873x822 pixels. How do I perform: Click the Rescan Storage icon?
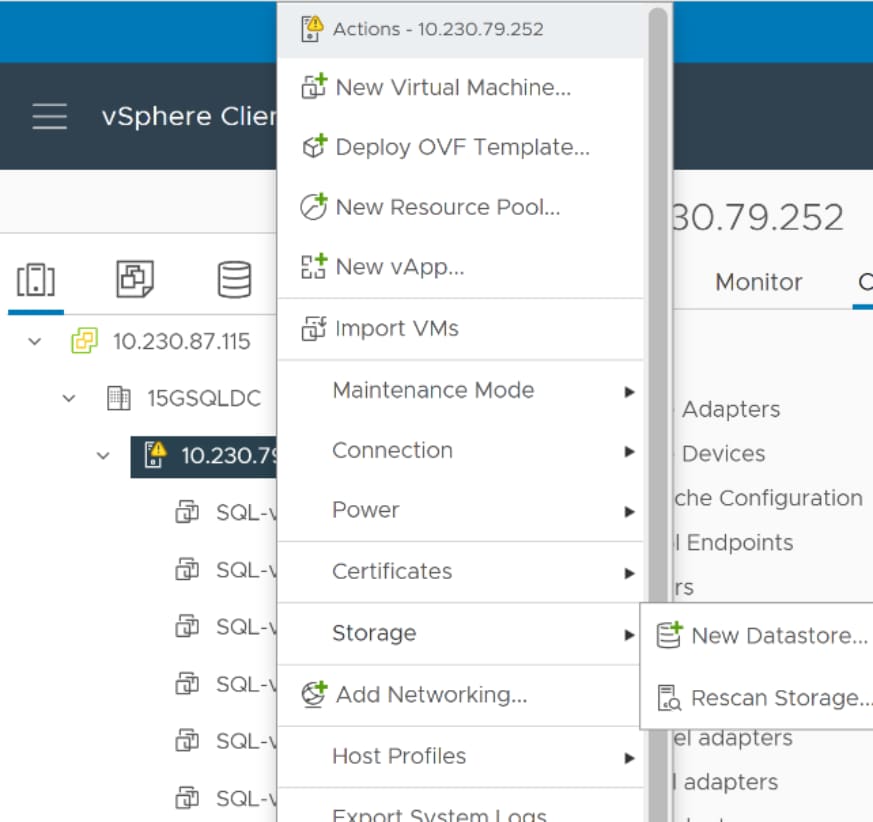(669, 697)
